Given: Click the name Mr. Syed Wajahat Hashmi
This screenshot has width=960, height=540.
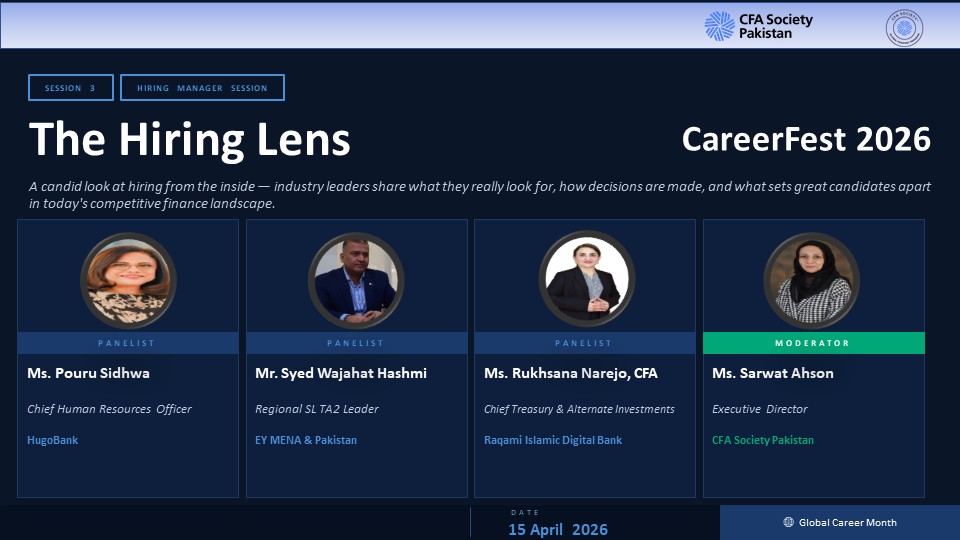Looking at the screenshot, I should (x=341, y=373).
